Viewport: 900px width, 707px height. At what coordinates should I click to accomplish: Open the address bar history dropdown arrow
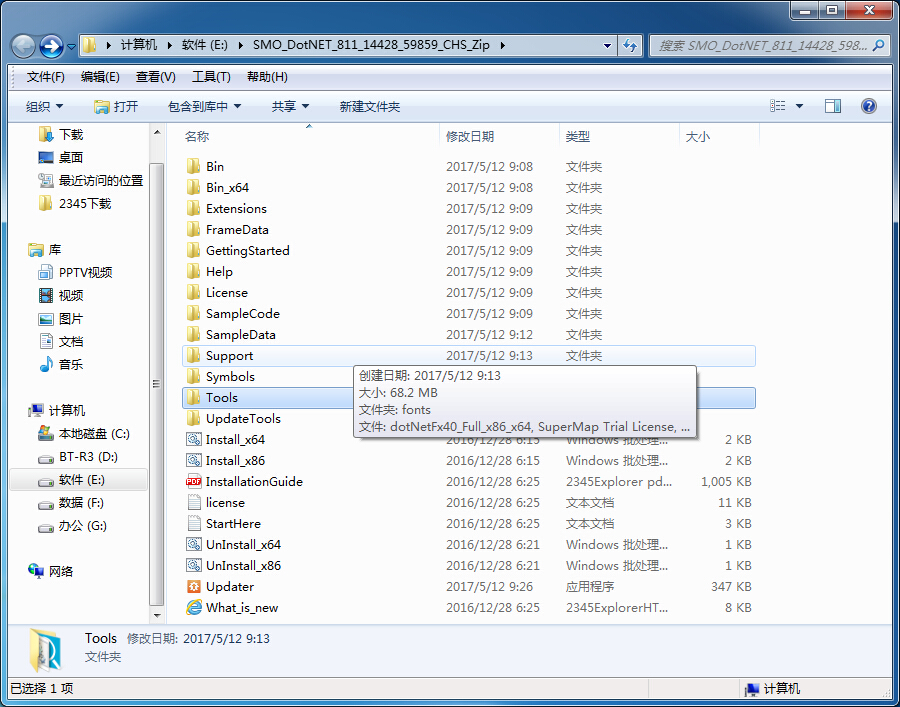coord(607,46)
